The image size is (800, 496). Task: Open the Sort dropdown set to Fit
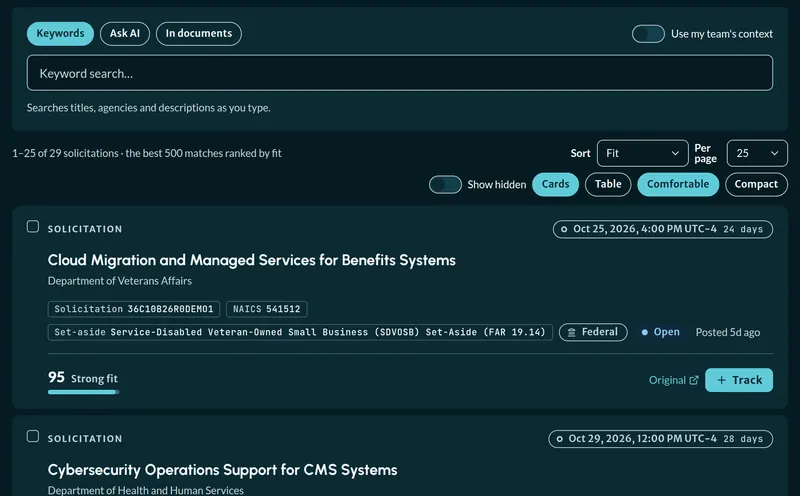(642, 153)
